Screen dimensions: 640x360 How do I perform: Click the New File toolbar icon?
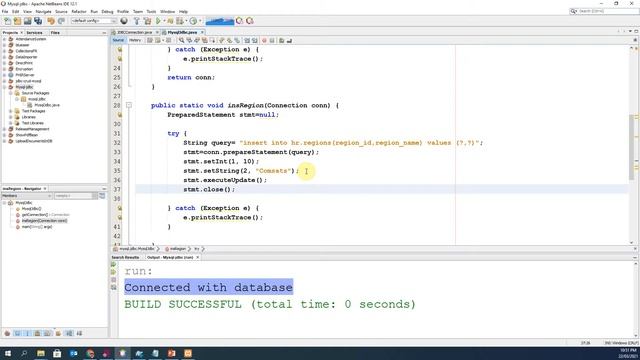click(x=7, y=21)
